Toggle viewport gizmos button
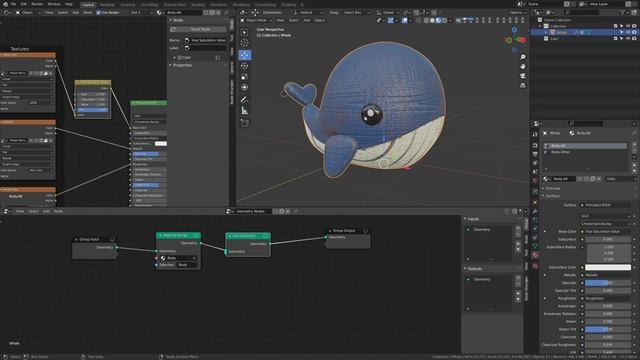The width and height of the screenshot is (640, 360). pyautogui.click(x=391, y=20)
